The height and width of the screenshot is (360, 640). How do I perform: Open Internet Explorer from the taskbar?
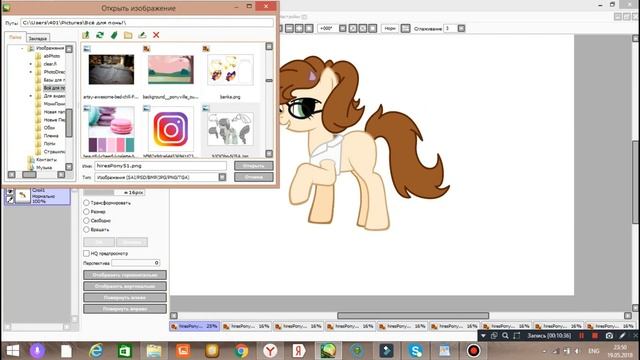[x=96, y=351]
